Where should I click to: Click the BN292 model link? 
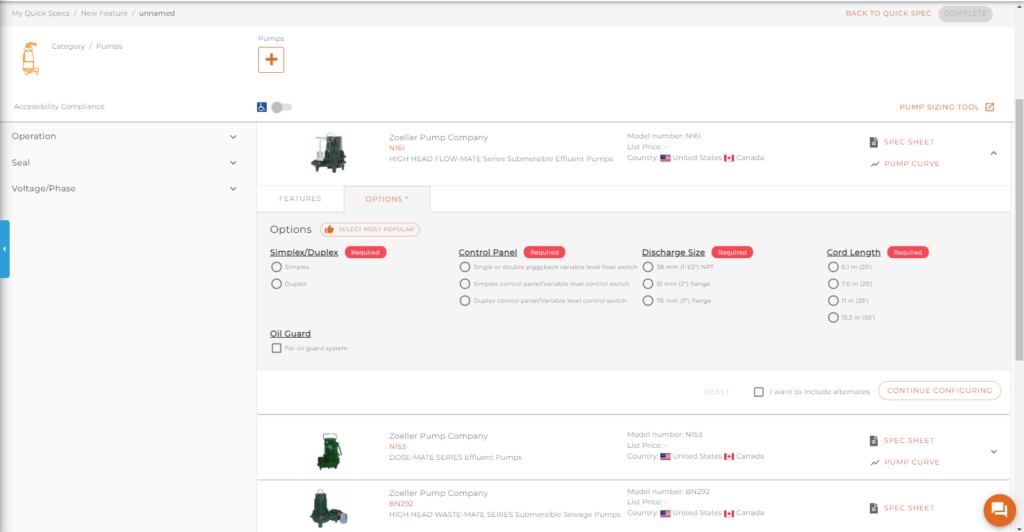click(x=401, y=504)
